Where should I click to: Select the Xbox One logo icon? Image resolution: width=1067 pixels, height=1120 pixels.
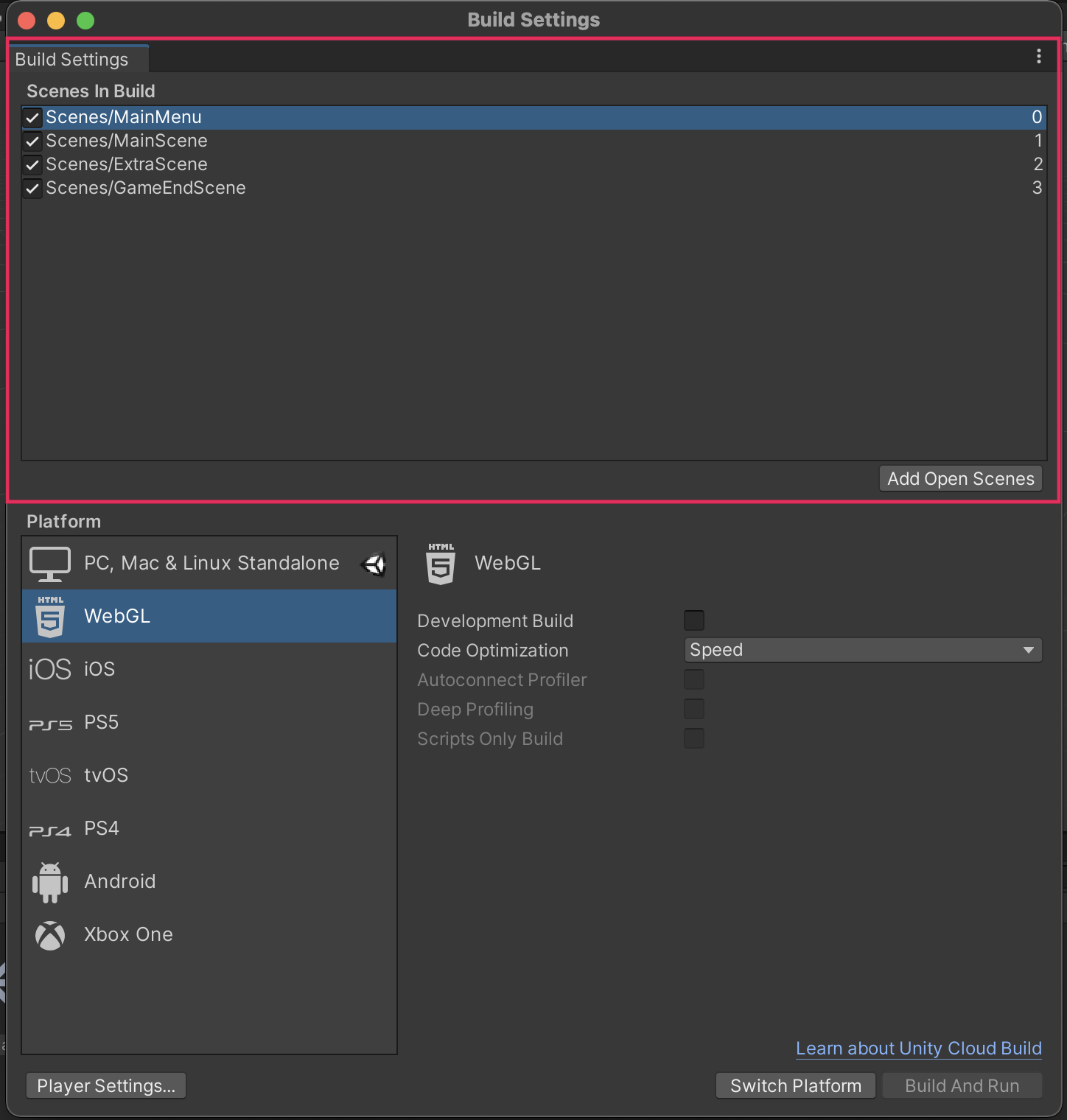click(x=50, y=935)
